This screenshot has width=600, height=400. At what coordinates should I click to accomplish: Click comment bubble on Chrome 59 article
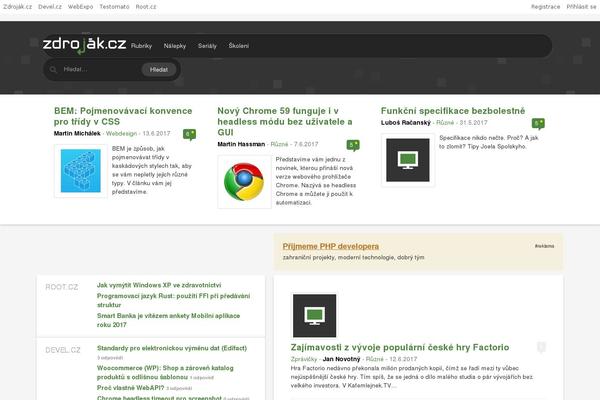pos(353,145)
